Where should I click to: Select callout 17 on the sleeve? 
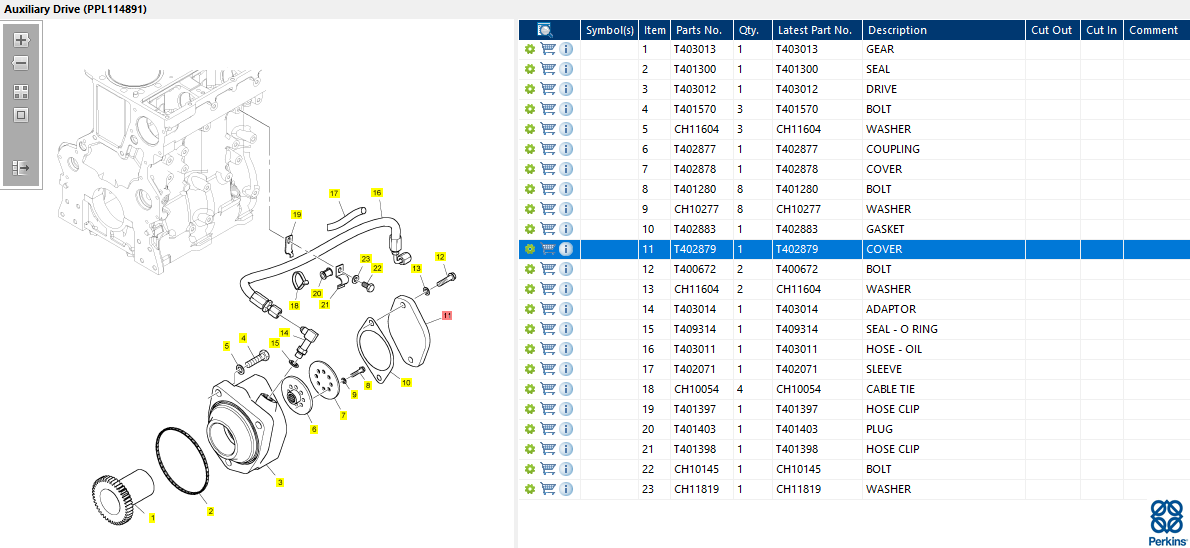tap(334, 194)
